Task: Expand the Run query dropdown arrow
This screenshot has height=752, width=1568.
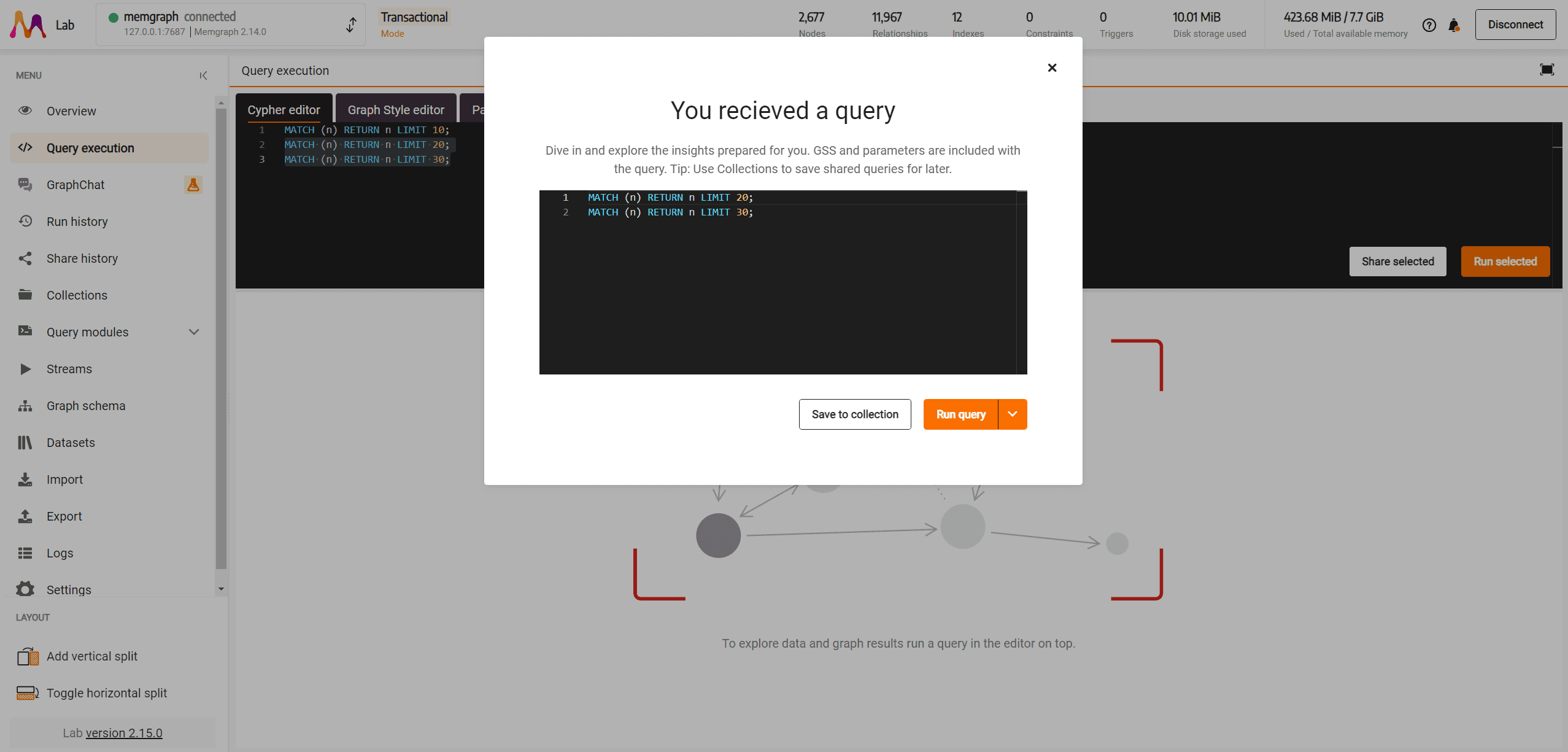Action: [x=1013, y=414]
